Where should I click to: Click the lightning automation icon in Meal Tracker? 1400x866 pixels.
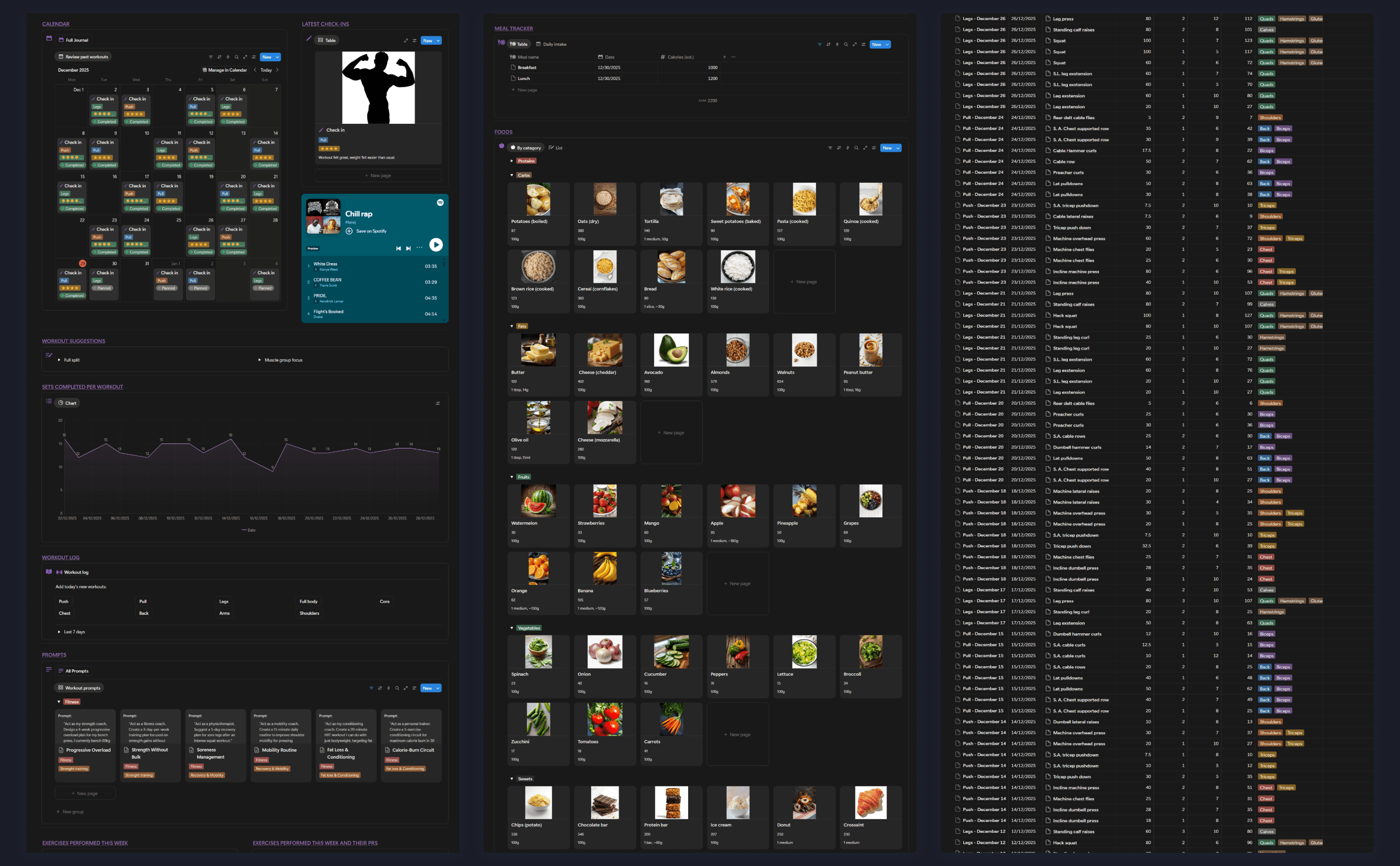click(837, 45)
